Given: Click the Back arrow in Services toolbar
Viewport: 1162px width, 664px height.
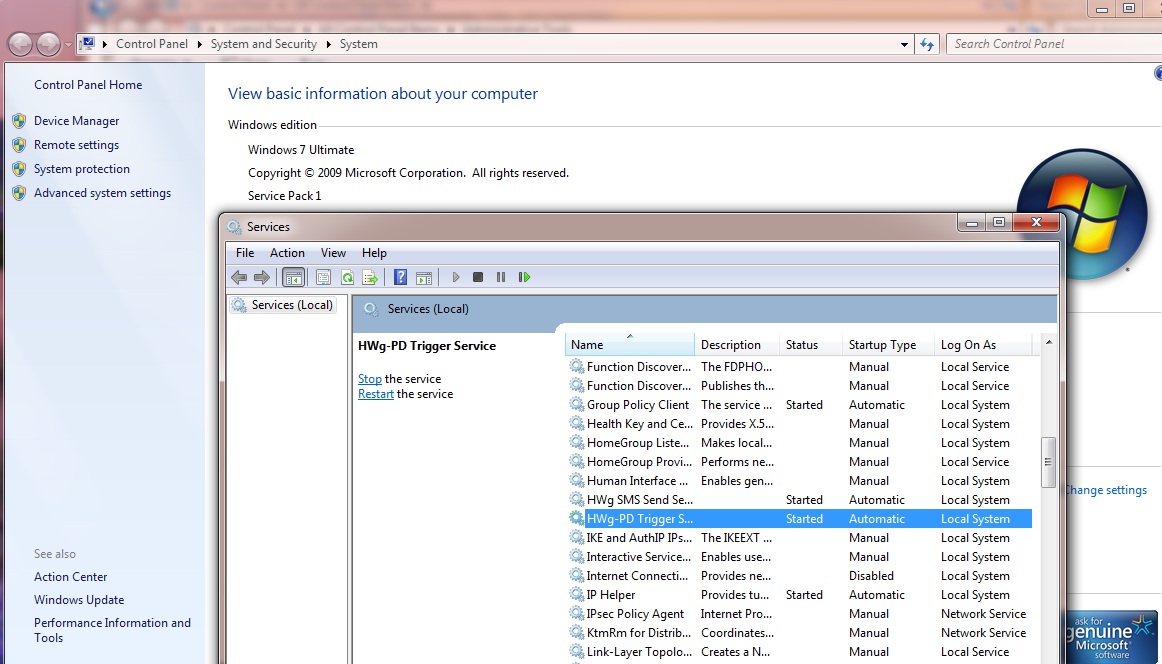Looking at the screenshot, I should pyautogui.click(x=239, y=277).
